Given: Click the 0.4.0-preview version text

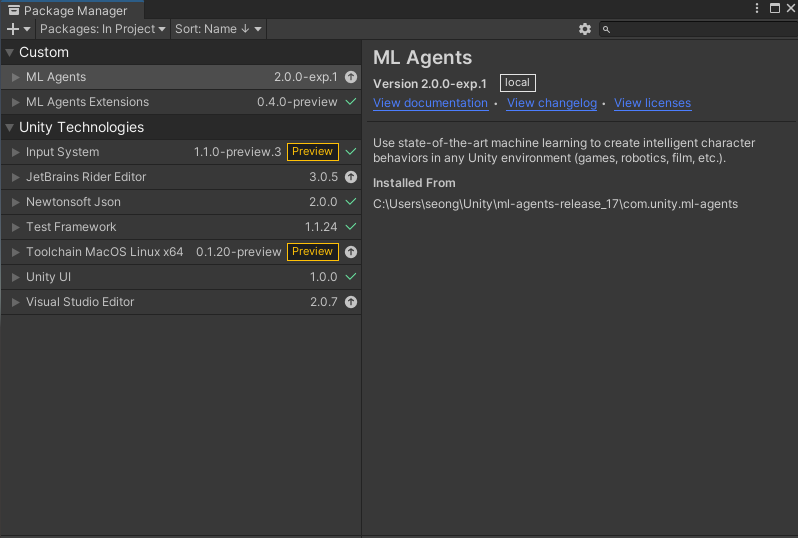Looking at the screenshot, I should click(297, 102).
